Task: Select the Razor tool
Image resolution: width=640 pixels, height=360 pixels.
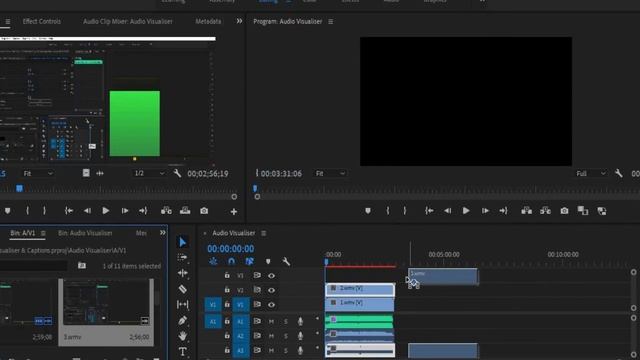Action: pos(182,289)
